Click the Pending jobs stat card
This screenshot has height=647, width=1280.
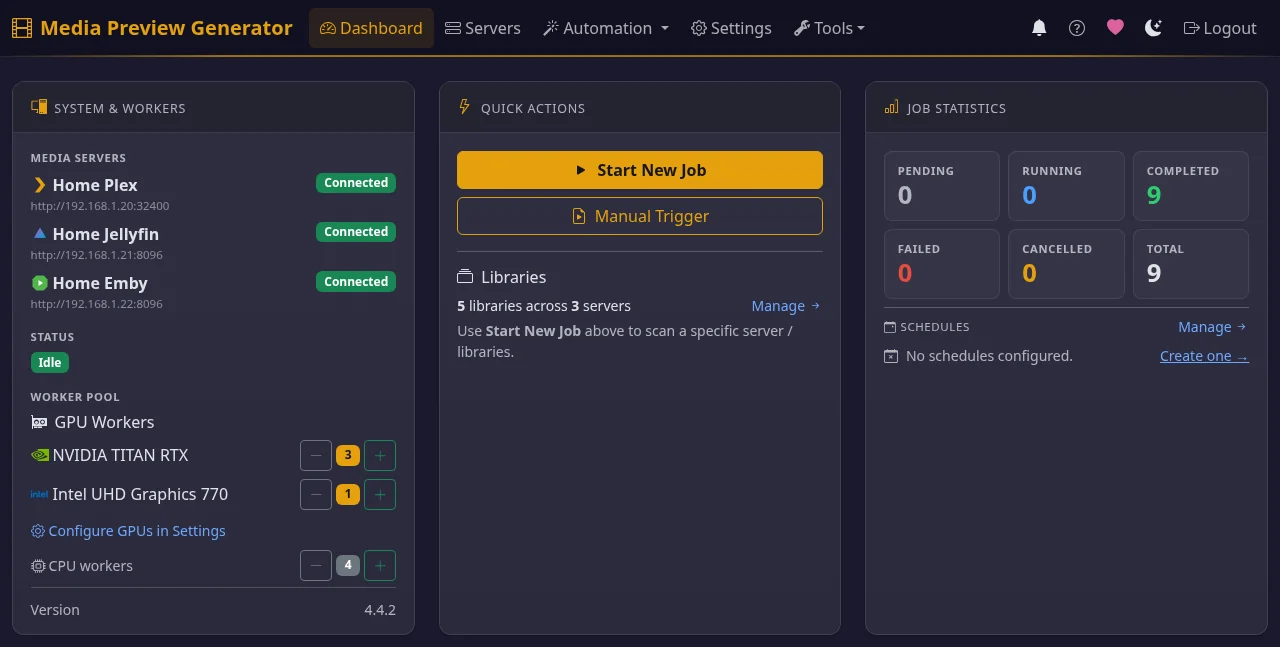942,186
